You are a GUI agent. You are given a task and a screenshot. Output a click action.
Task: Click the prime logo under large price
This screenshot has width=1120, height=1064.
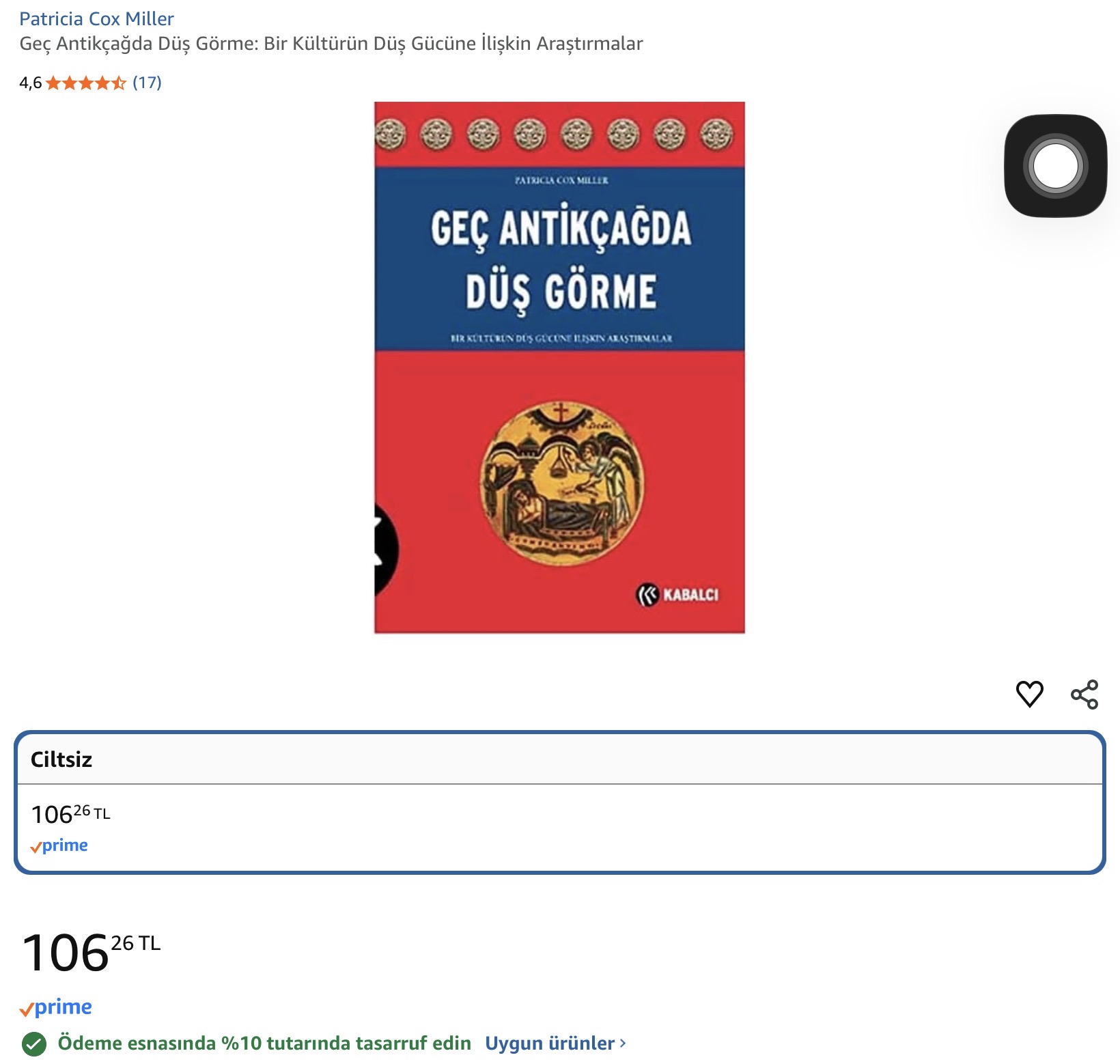55,1007
